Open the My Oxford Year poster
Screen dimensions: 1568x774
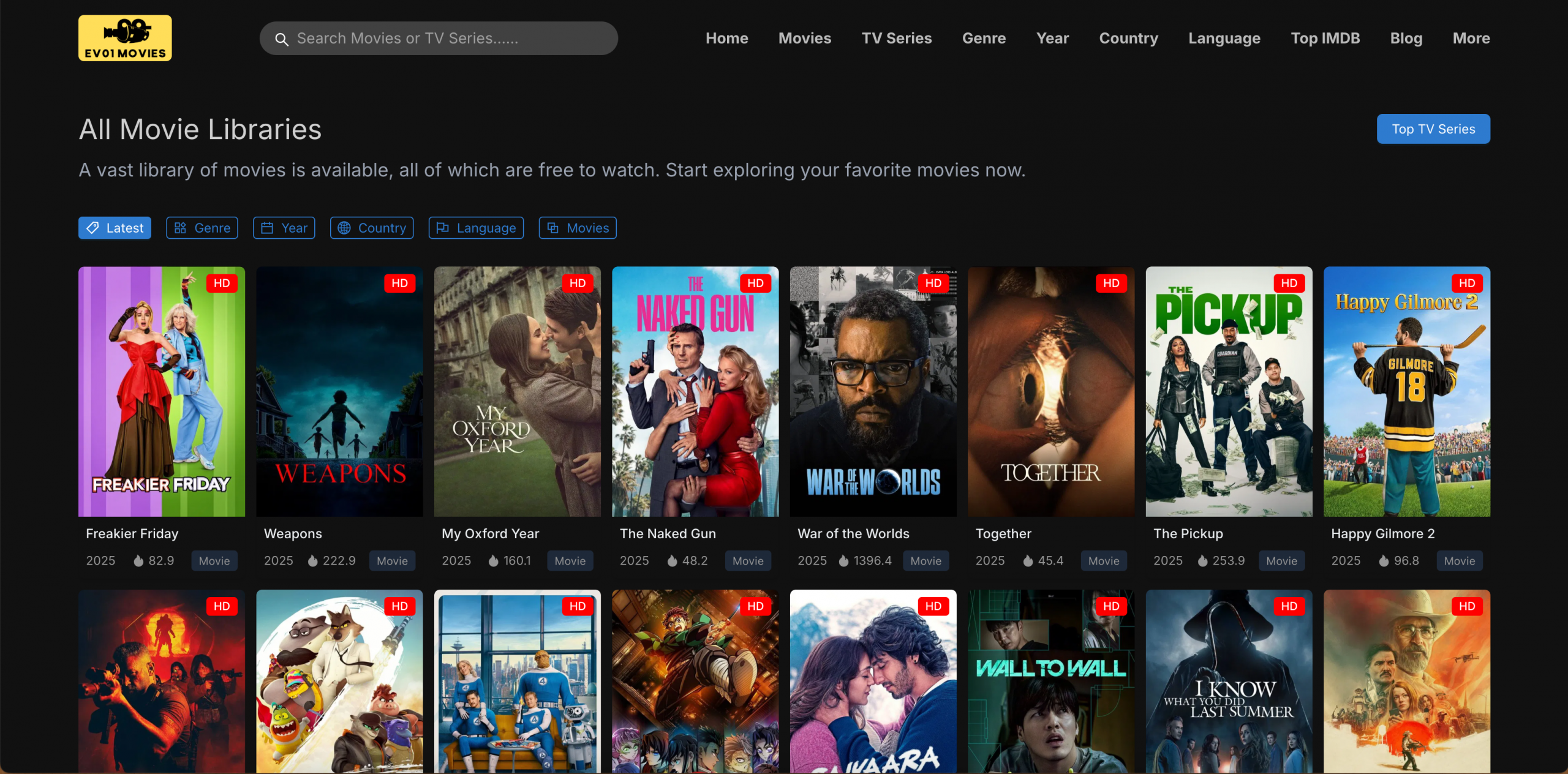pyautogui.click(x=518, y=391)
